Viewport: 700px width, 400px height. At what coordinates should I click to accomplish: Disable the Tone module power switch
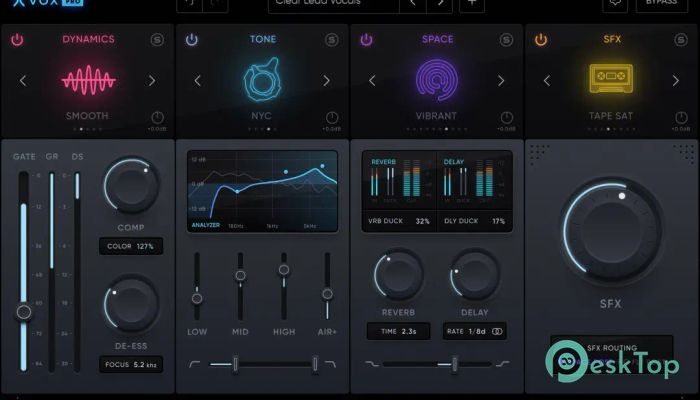[191, 40]
